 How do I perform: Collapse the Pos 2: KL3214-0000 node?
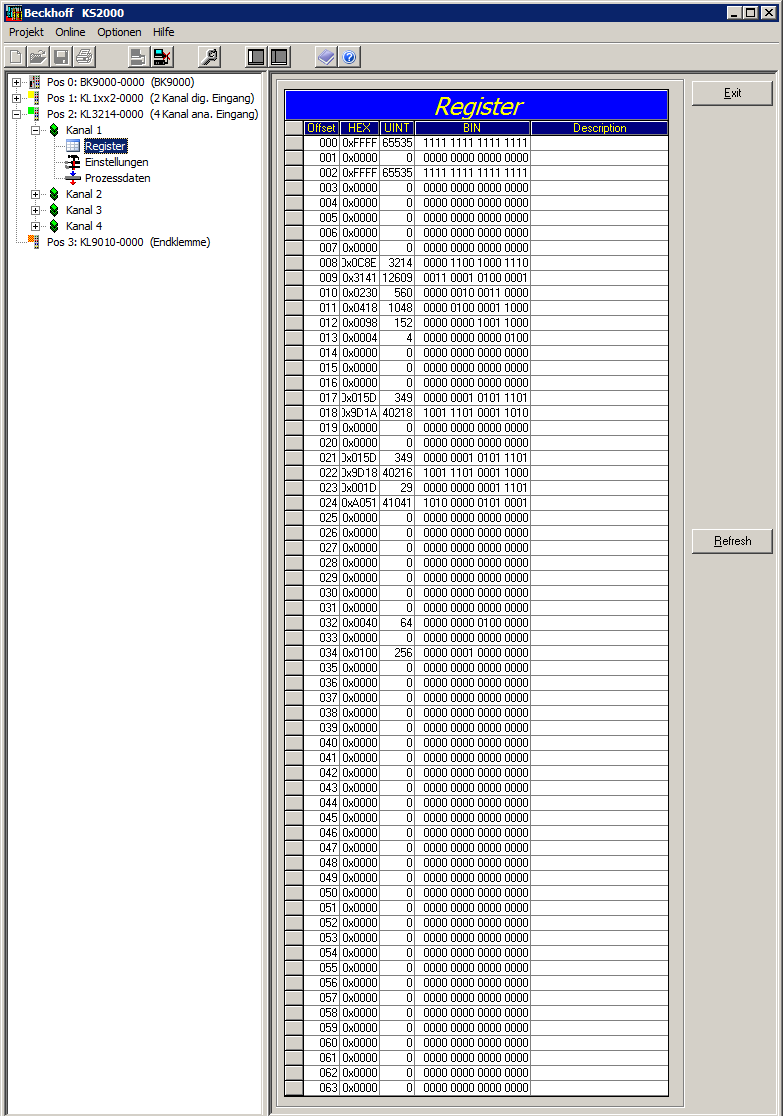17,114
